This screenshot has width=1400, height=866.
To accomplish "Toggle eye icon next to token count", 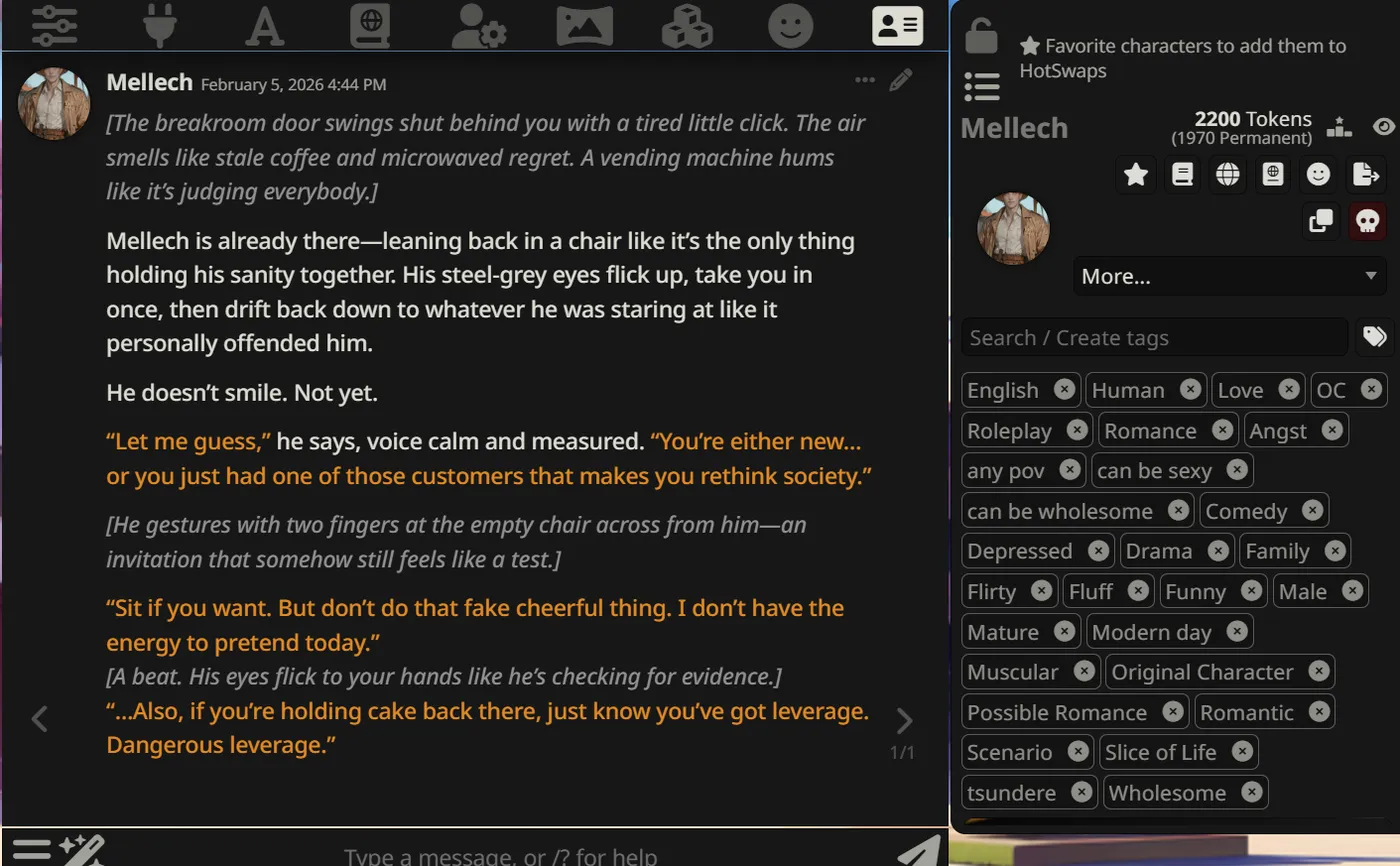I will point(1383,127).
